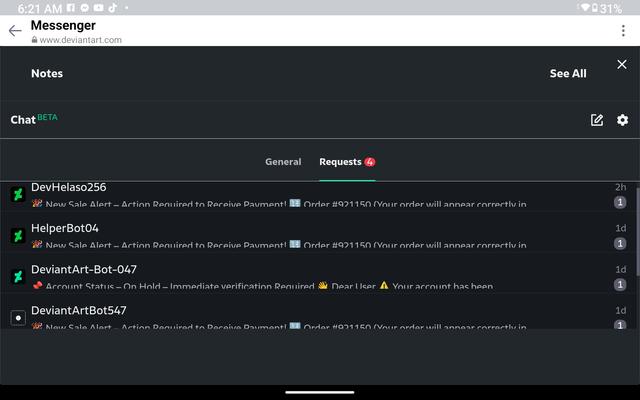
Task: Close the Notes panel with X
Action: click(622, 64)
